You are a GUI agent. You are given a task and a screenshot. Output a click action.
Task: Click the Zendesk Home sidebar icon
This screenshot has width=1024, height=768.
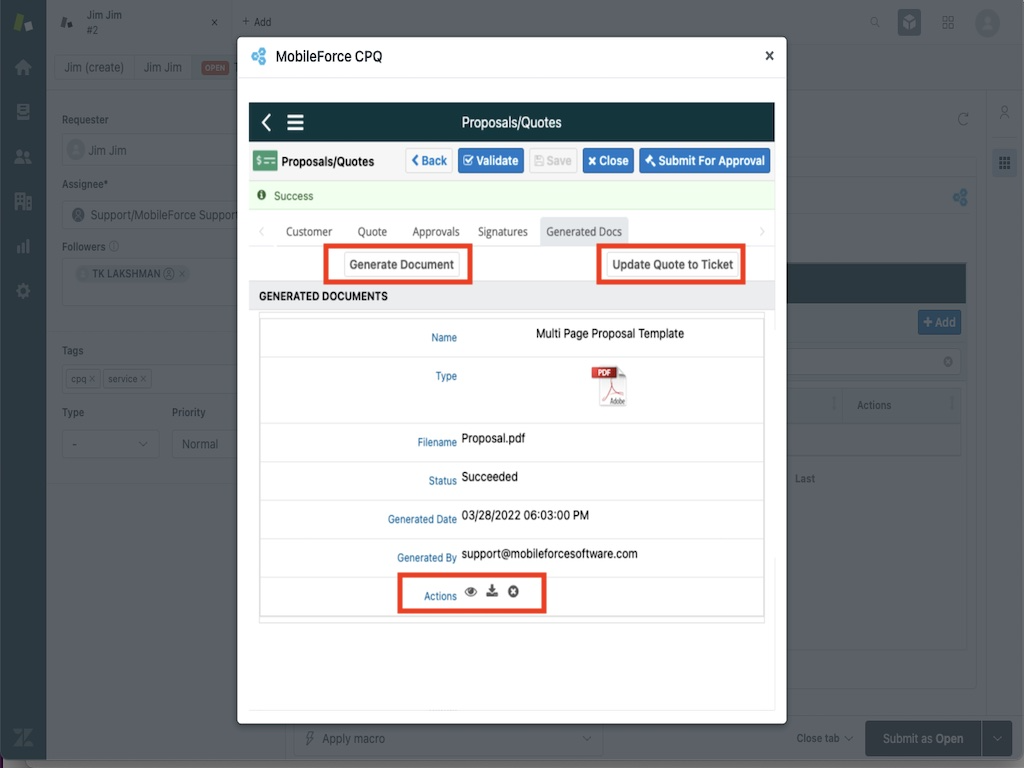[23, 68]
